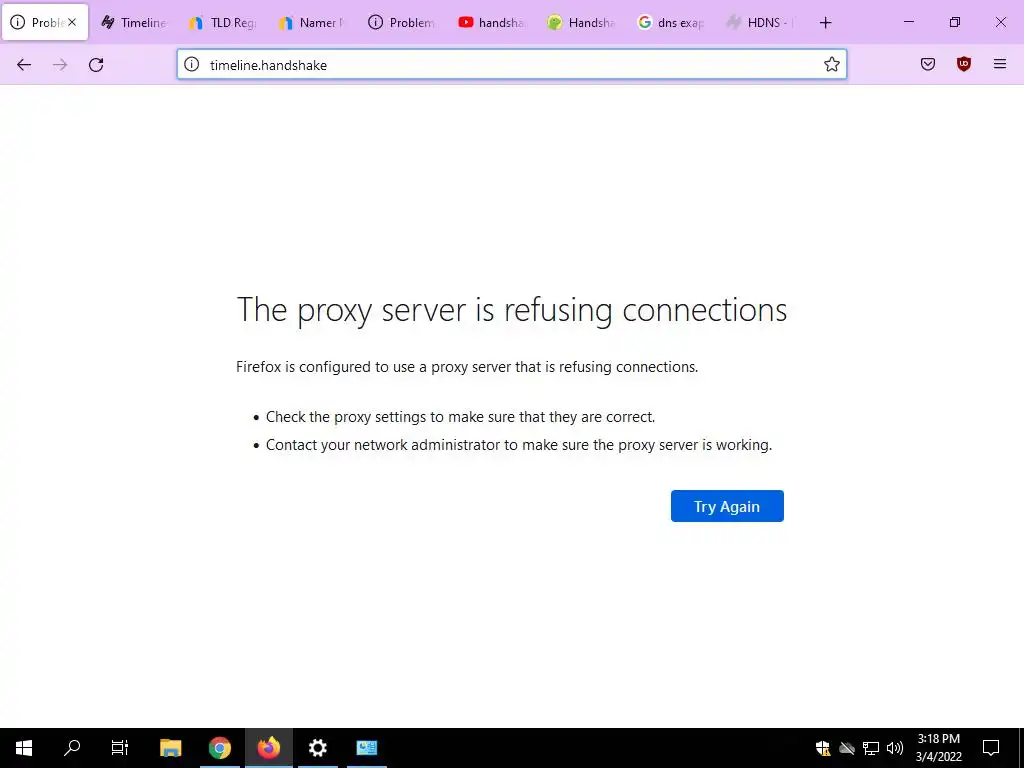This screenshot has width=1024, height=768.
Task: Open Windows taskbar search
Action: (x=72, y=748)
